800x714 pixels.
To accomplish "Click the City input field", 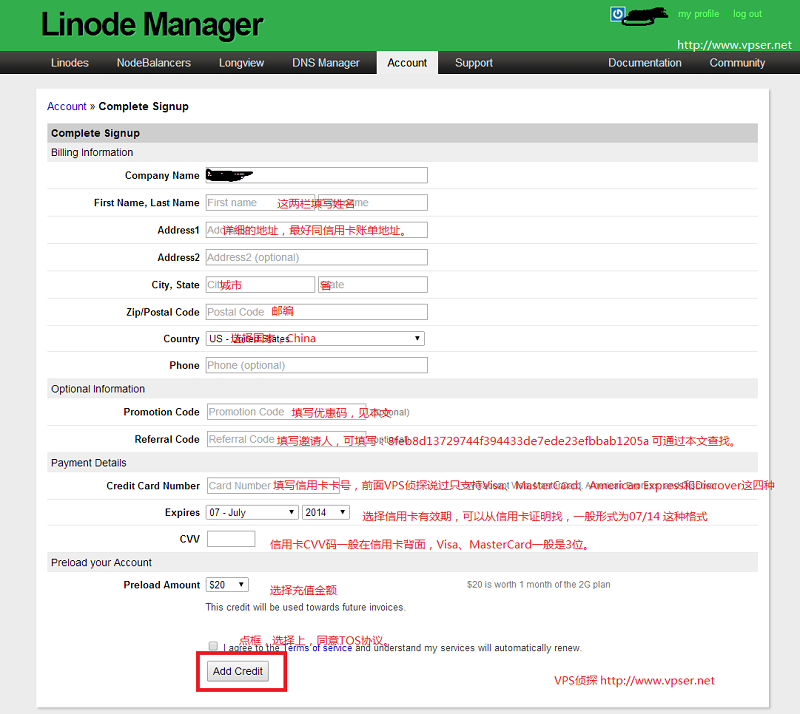I will (260, 284).
